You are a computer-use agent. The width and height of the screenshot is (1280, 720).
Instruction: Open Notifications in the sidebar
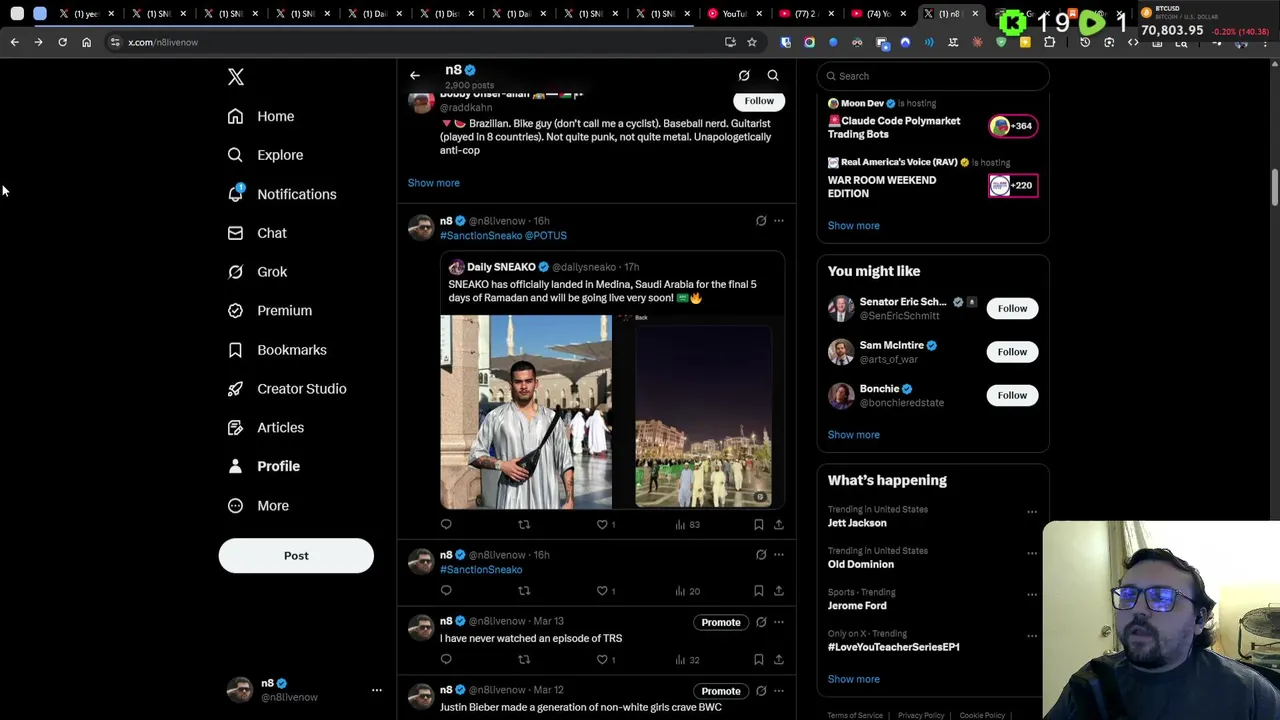tap(282, 194)
